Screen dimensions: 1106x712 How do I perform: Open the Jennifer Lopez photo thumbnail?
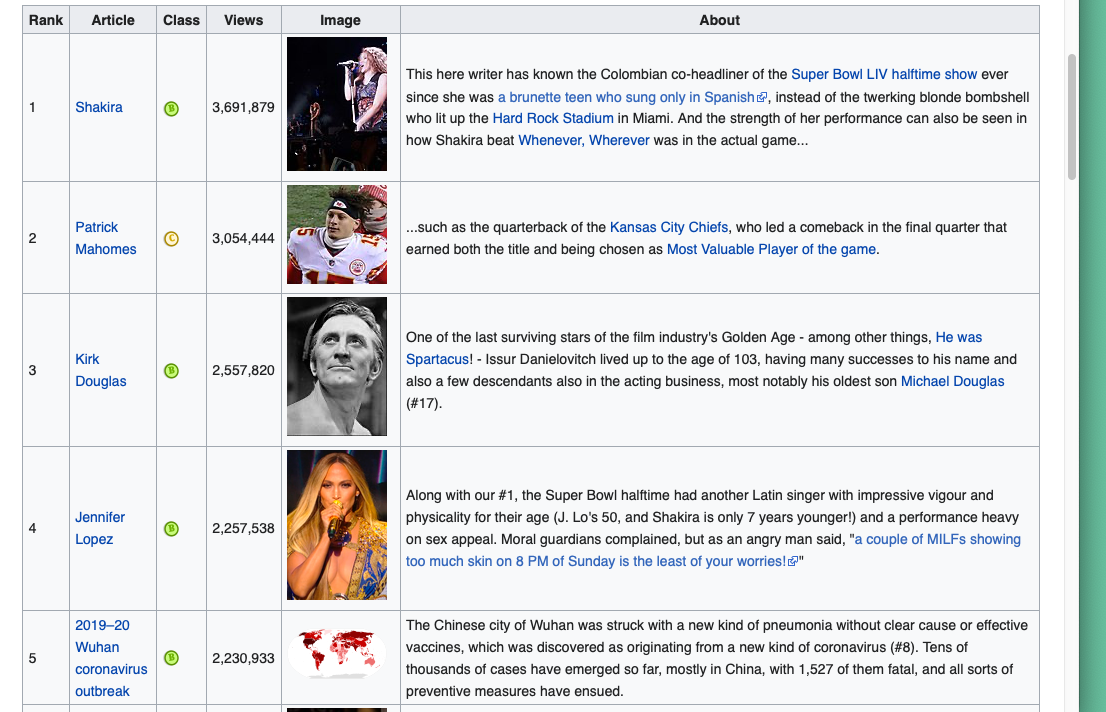pyautogui.click(x=337, y=525)
